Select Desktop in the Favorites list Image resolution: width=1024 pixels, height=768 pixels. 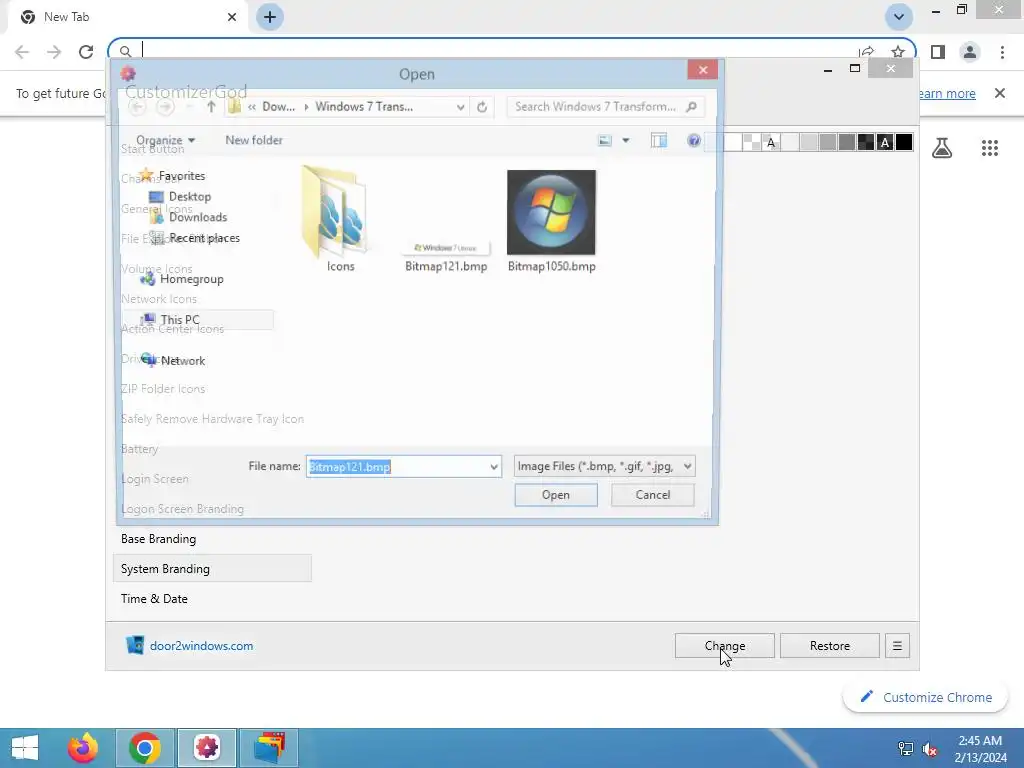(189, 197)
